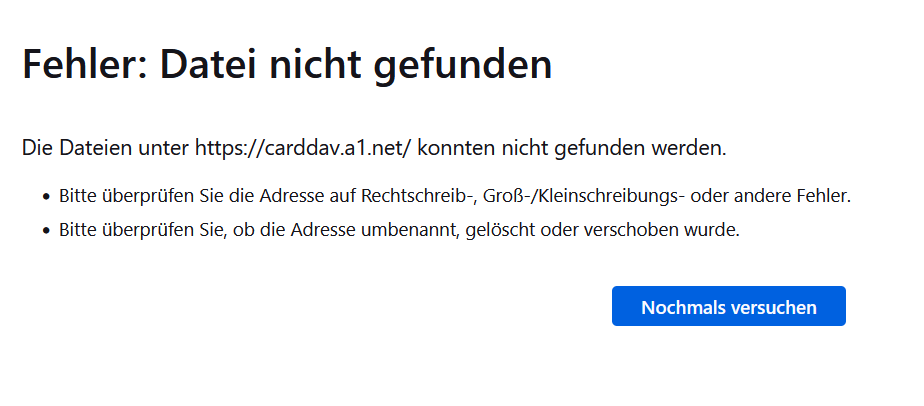This screenshot has height=406, width=924.
Task: Click the Nochmals versuchen button
Action: tap(728, 307)
